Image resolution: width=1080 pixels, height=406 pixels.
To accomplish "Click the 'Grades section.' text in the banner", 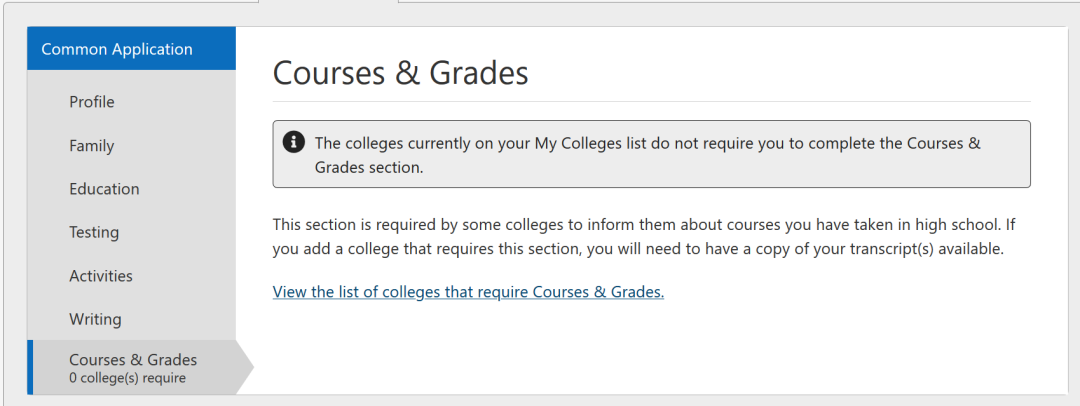I will (369, 168).
